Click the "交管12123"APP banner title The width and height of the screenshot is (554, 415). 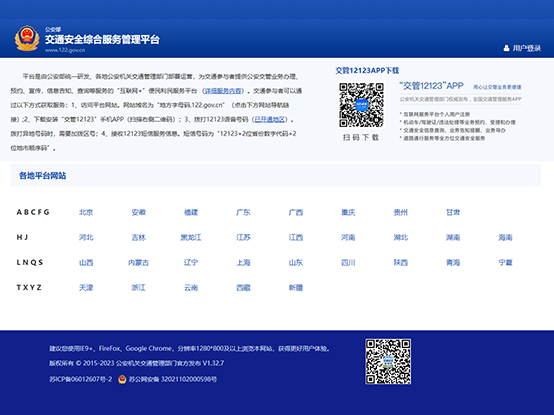(431, 86)
